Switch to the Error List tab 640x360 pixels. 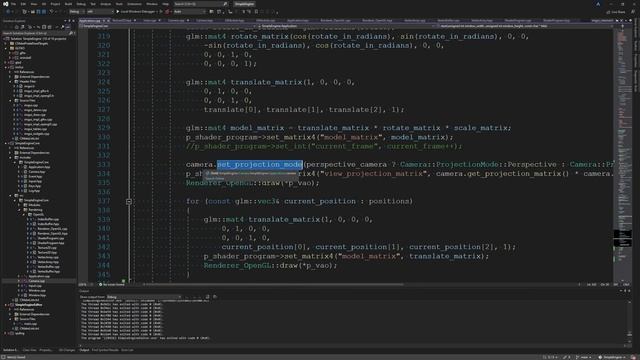coord(127,350)
